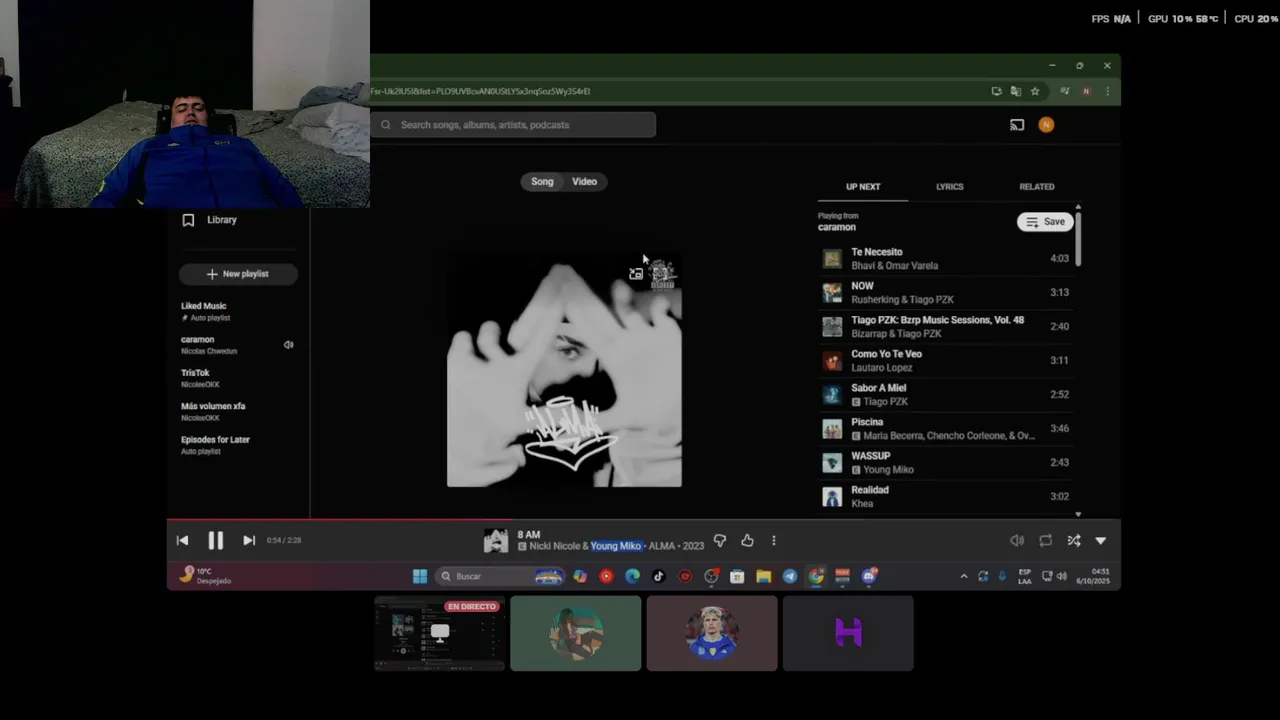Play Te Necesito from the queue
Viewport: 1280px width, 720px height.
click(x=945, y=259)
